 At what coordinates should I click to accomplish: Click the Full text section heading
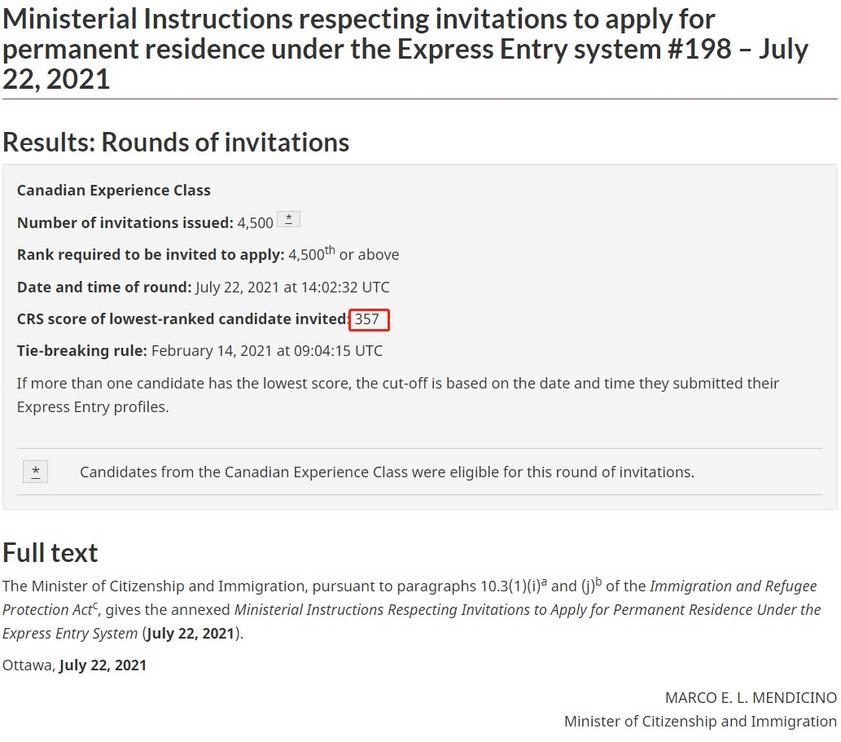[50, 553]
